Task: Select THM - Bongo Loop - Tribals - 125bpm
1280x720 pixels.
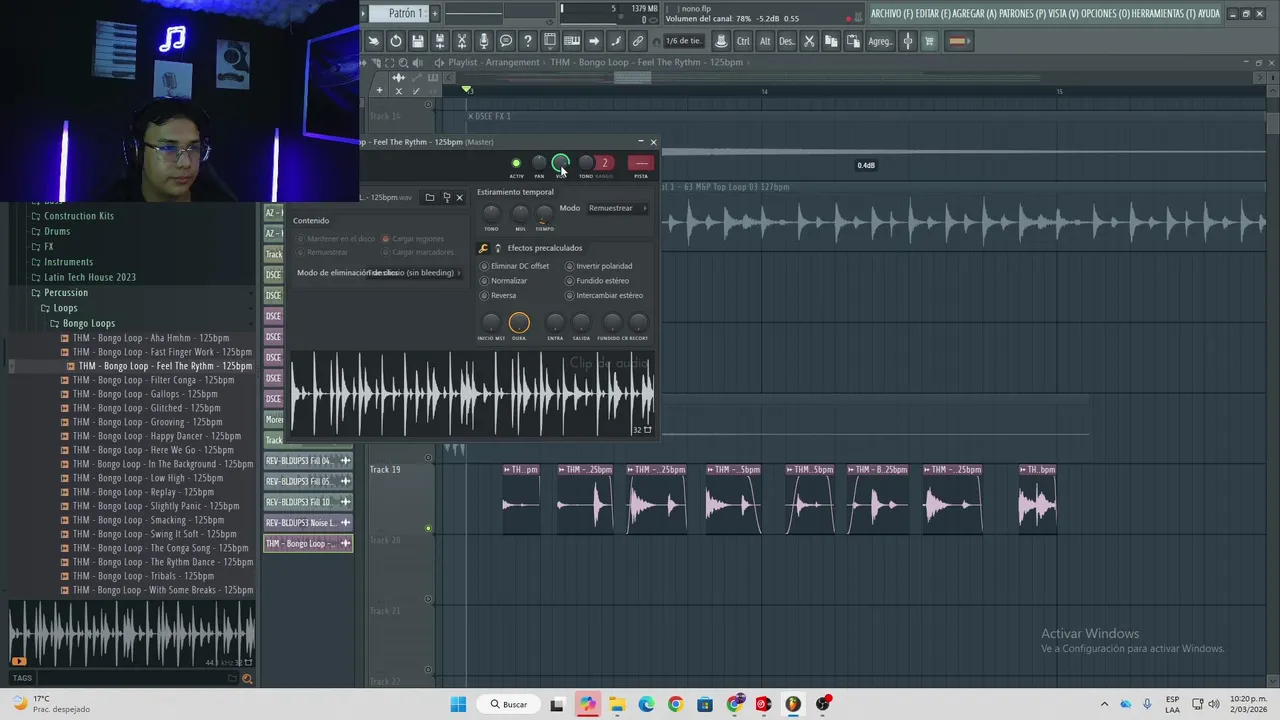Action: pos(143,576)
